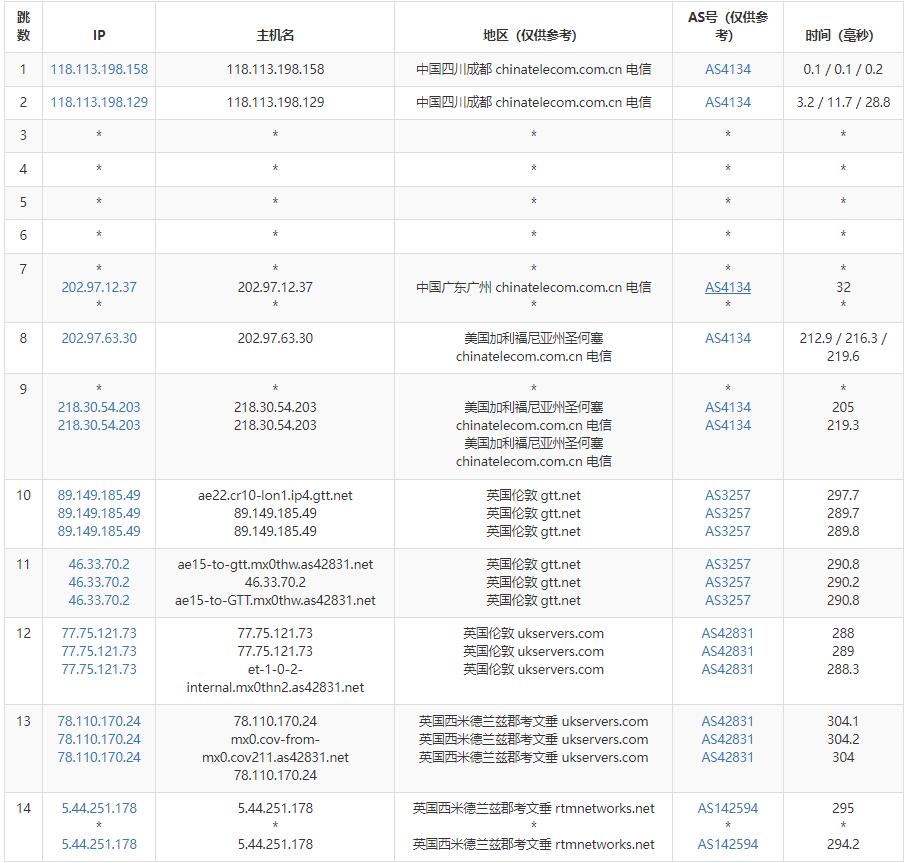904x863 pixels.
Task: Click the 时间（毫秒）column header
Action: click(x=839, y=36)
